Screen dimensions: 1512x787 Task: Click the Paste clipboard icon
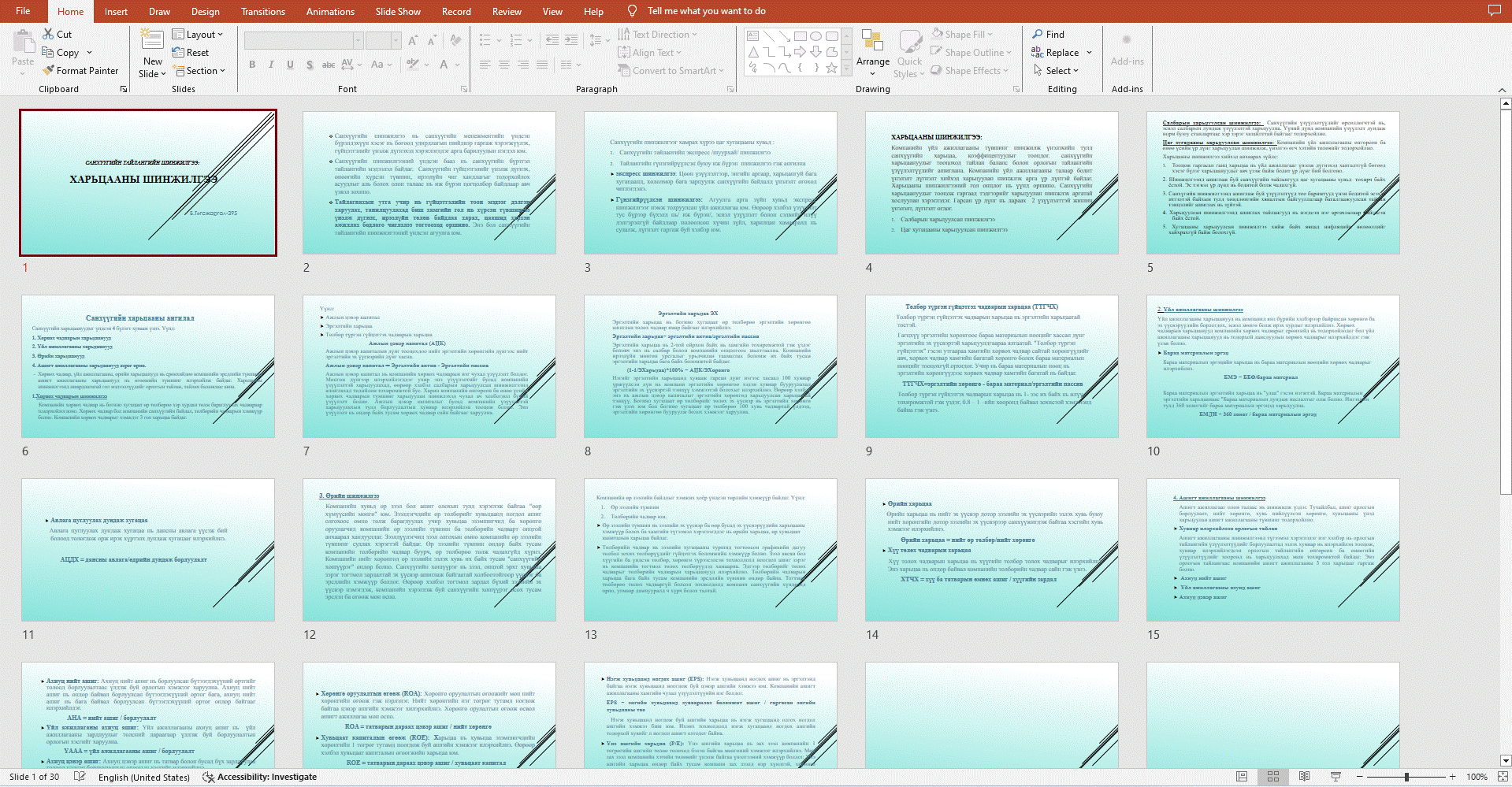[23, 41]
